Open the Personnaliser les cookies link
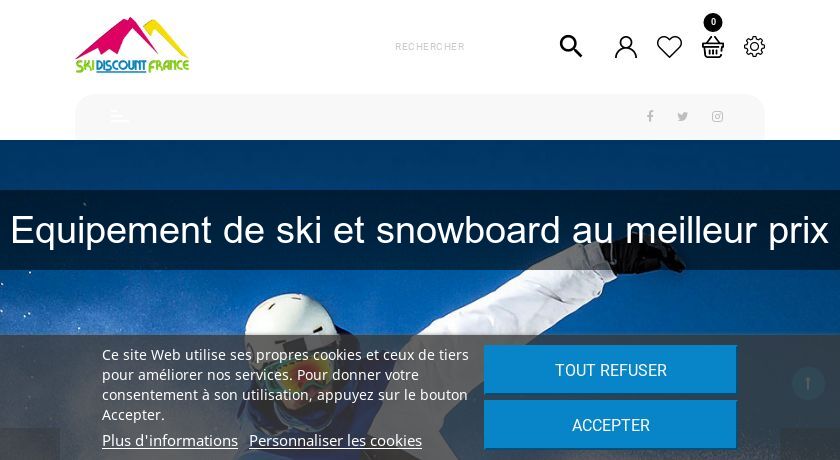This screenshot has width=840, height=460. (335, 441)
